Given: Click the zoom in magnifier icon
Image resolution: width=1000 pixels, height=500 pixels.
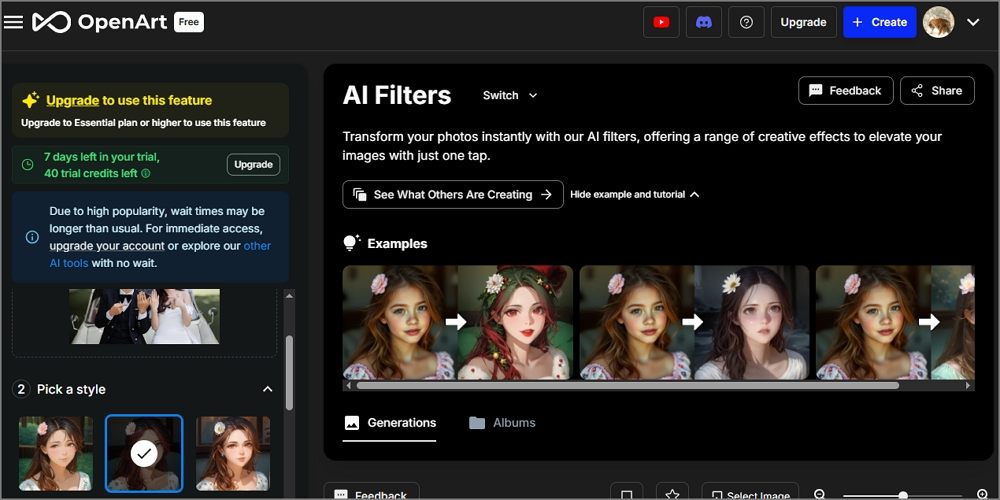Looking at the screenshot, I should (x=982, y=495).
